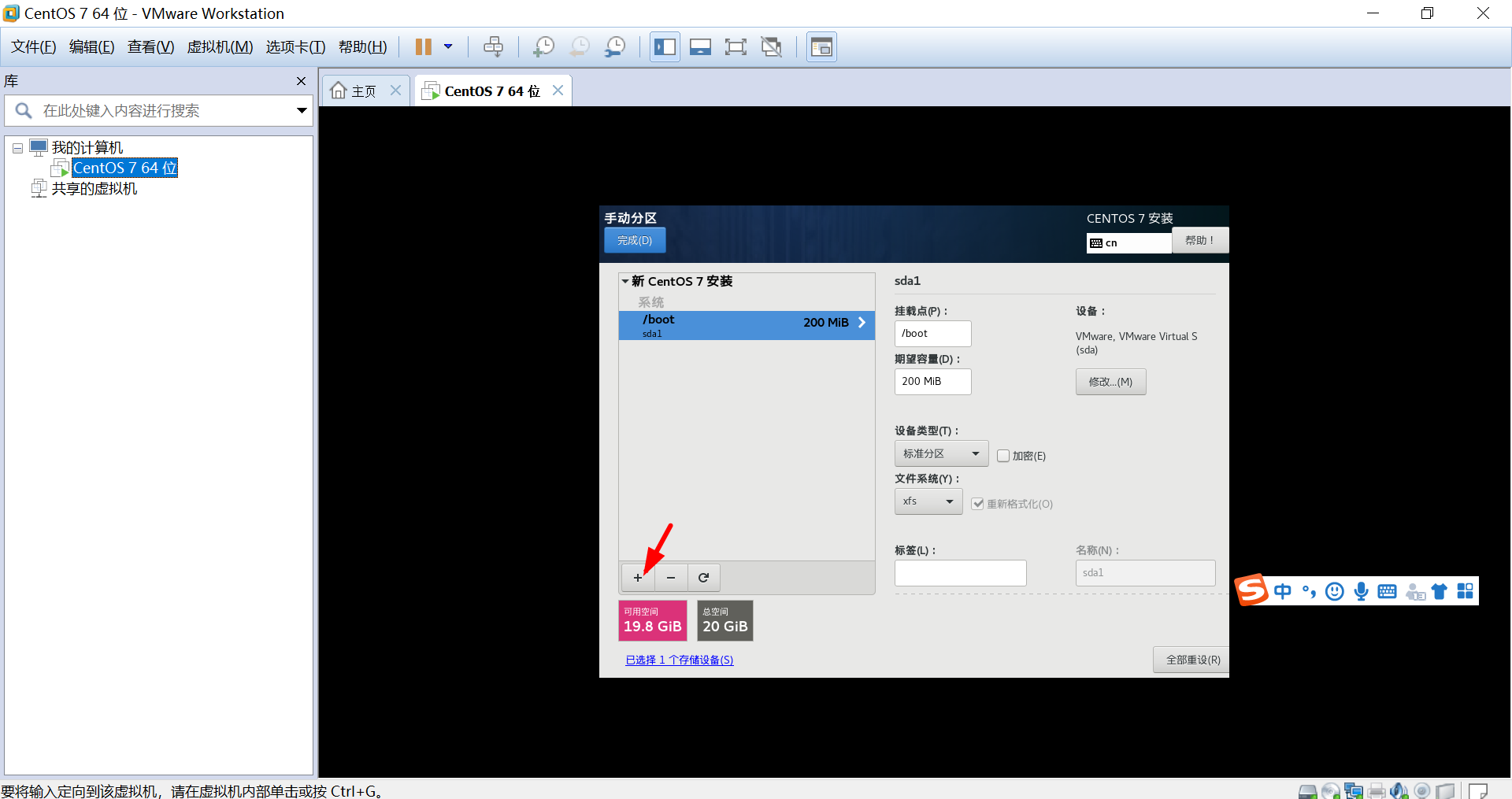Click the arrow chevron on the /boot row
1512x799 pixels.
(x=862, y=323)
